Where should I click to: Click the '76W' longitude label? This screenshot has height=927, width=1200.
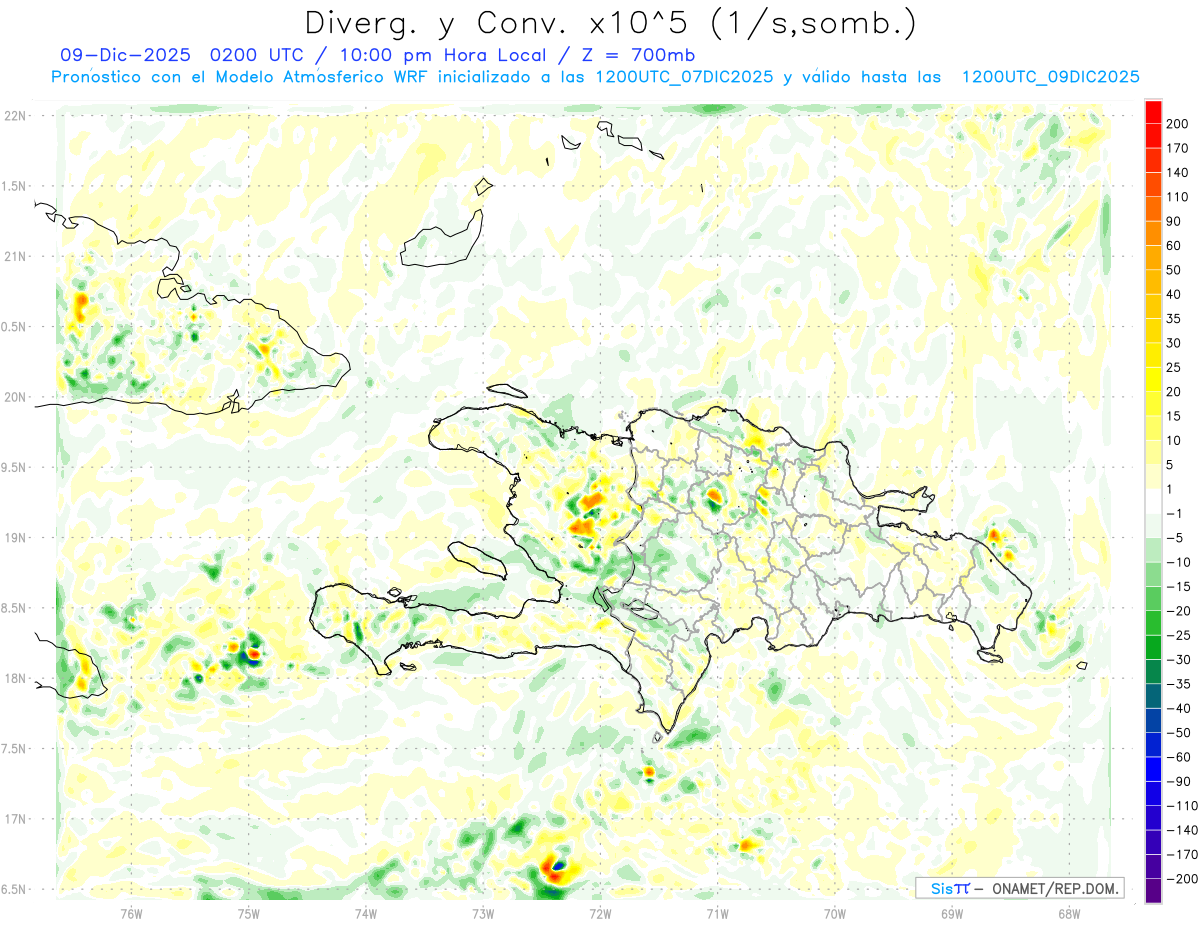(x=131, y=913)
